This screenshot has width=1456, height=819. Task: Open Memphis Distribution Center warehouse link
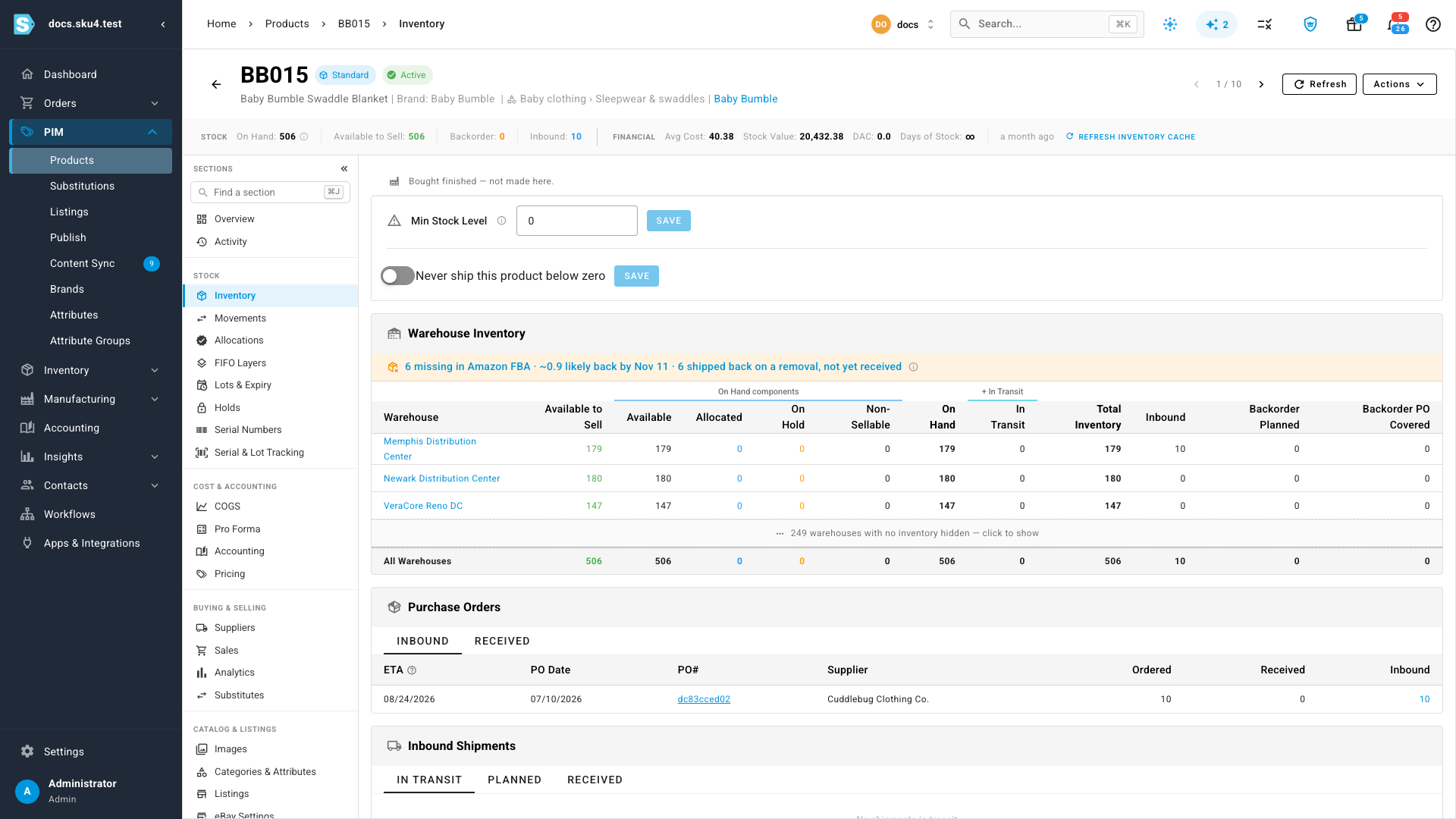(x=430, y=449)
